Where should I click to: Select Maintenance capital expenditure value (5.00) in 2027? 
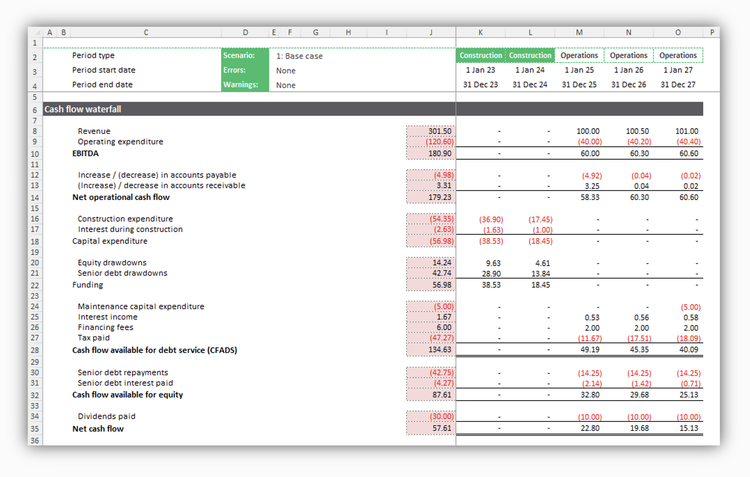click(x=690, y=307)
